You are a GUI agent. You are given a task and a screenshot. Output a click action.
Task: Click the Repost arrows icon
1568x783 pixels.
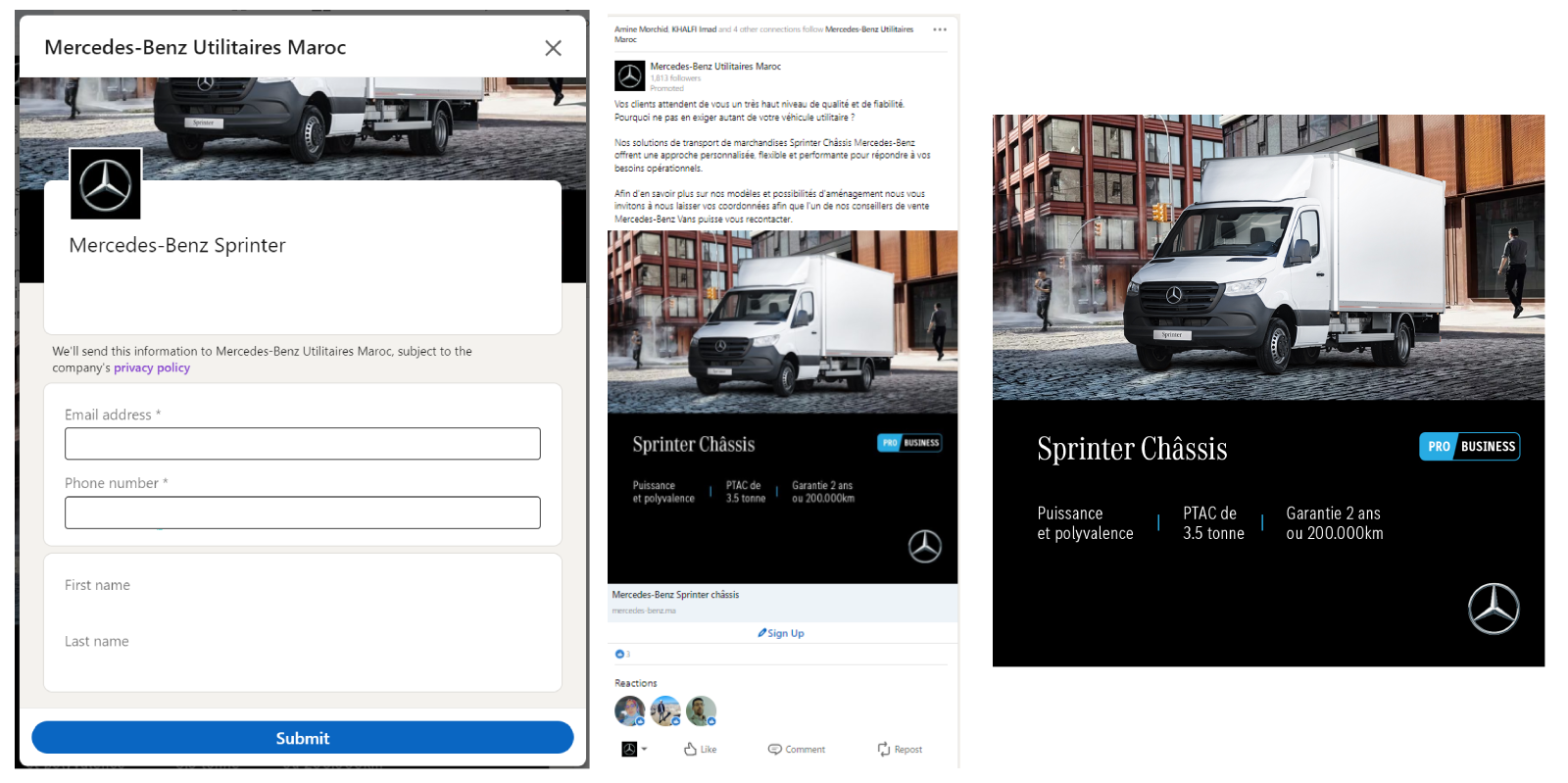tap(884, 749)
